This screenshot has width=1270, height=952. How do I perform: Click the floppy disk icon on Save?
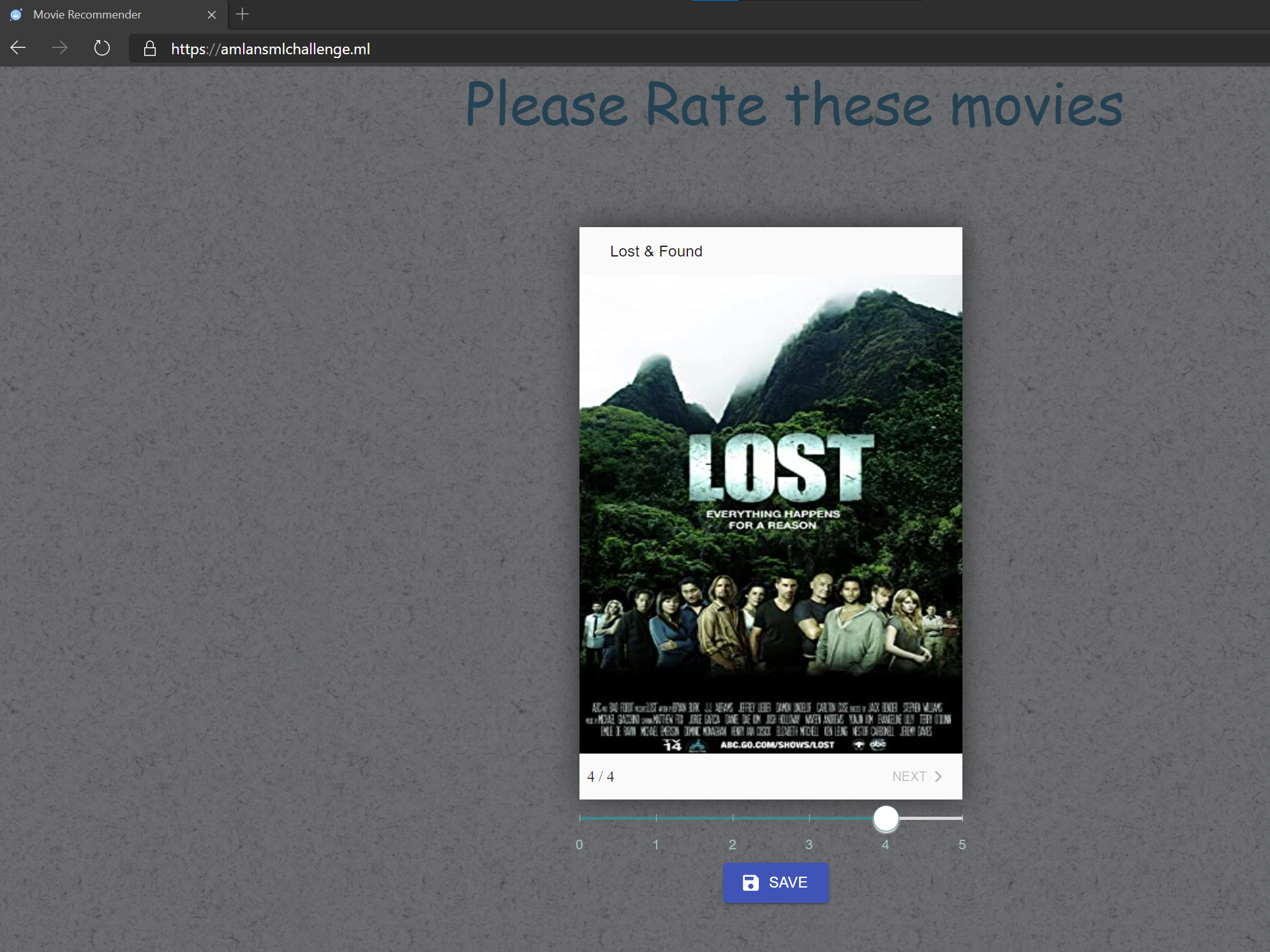[751, 882]
